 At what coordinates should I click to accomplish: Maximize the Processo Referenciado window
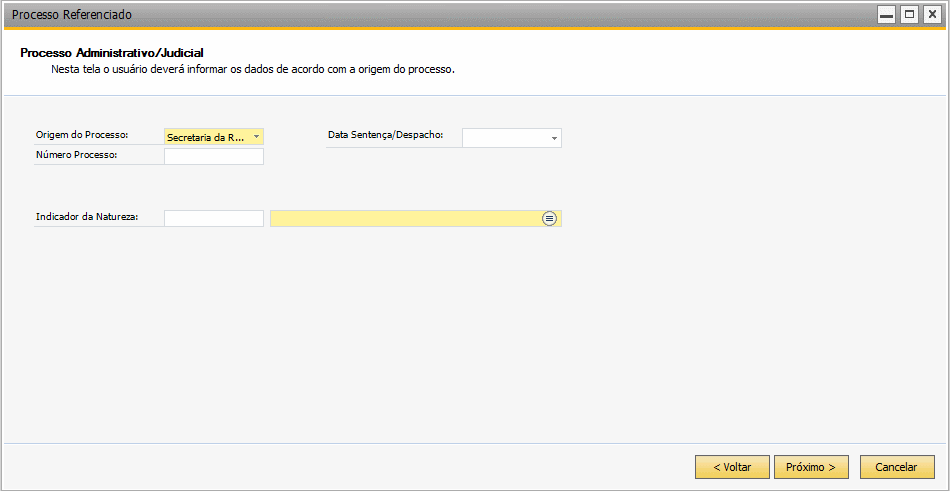909,15
